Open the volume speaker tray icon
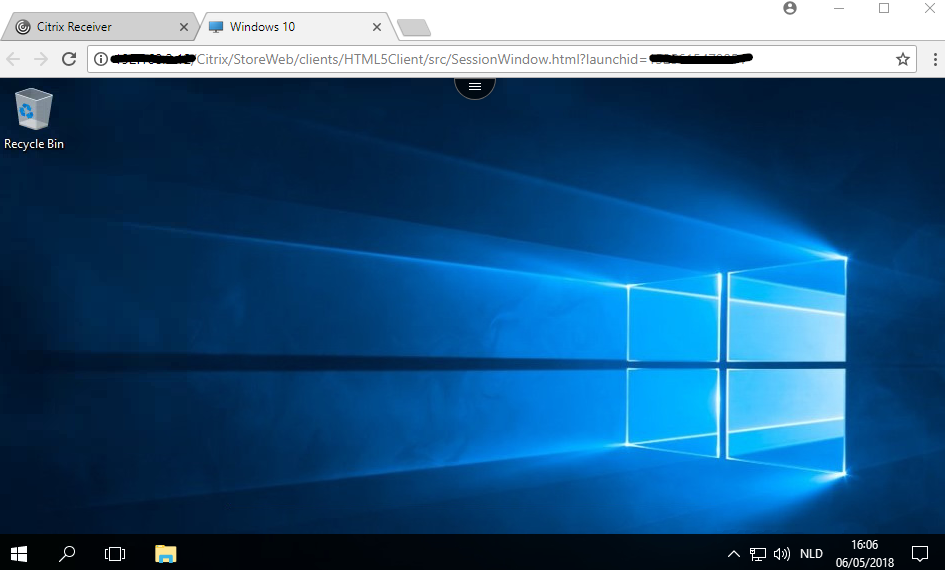Image resolution: width=945 pixels, height=570 pixels. click(782, 553)
